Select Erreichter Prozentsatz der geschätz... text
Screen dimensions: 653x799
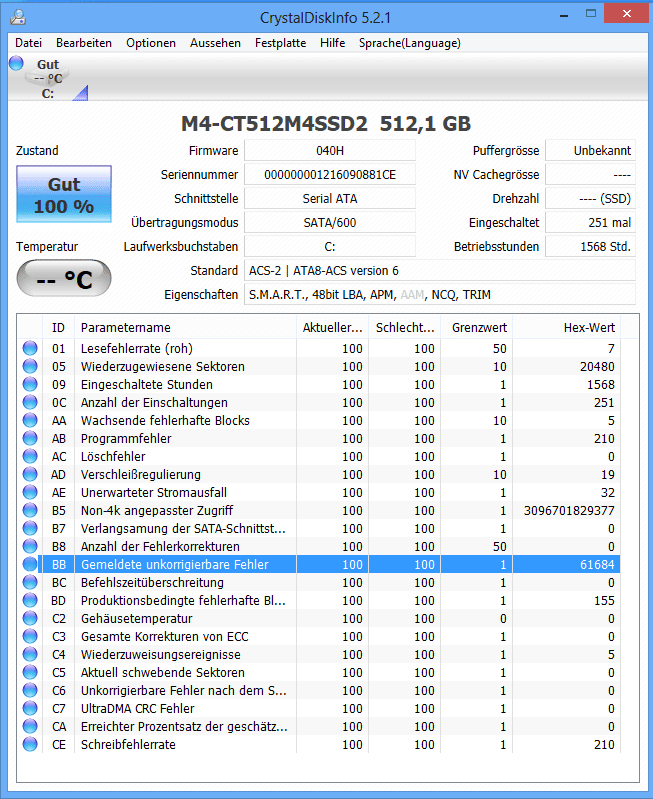(184, 727)
